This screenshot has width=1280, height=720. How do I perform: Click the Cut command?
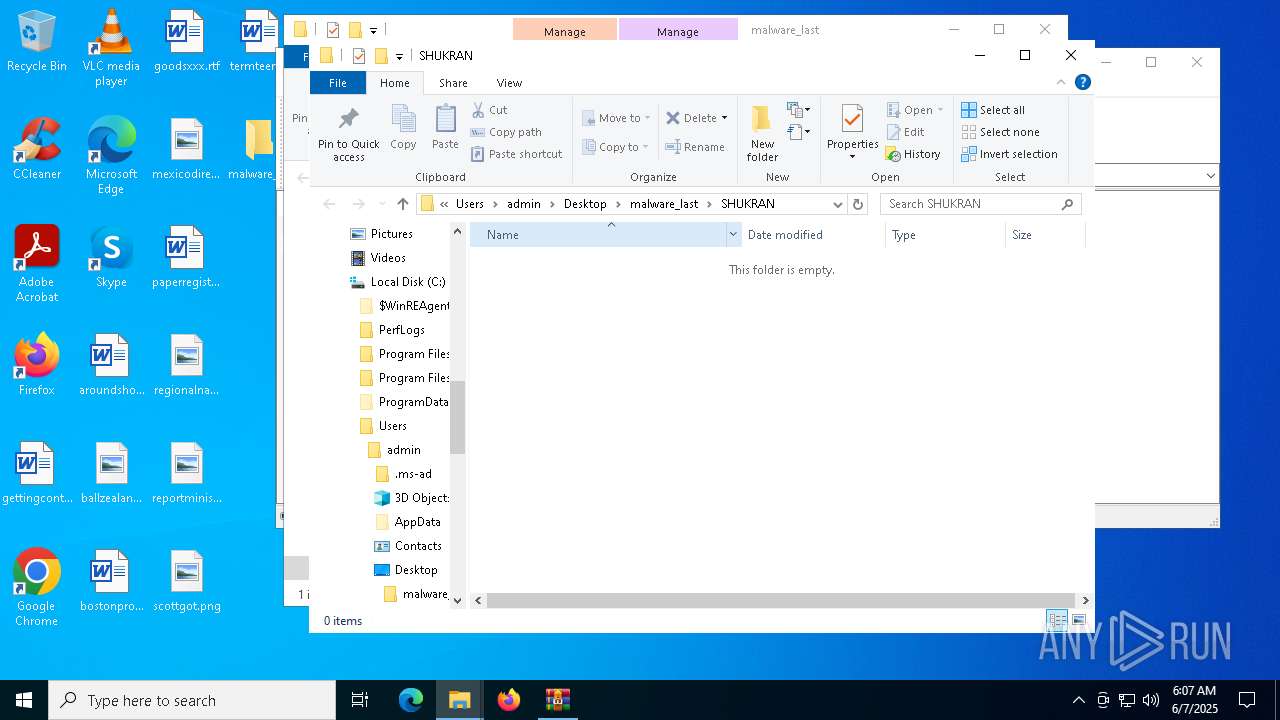[489, 110]
